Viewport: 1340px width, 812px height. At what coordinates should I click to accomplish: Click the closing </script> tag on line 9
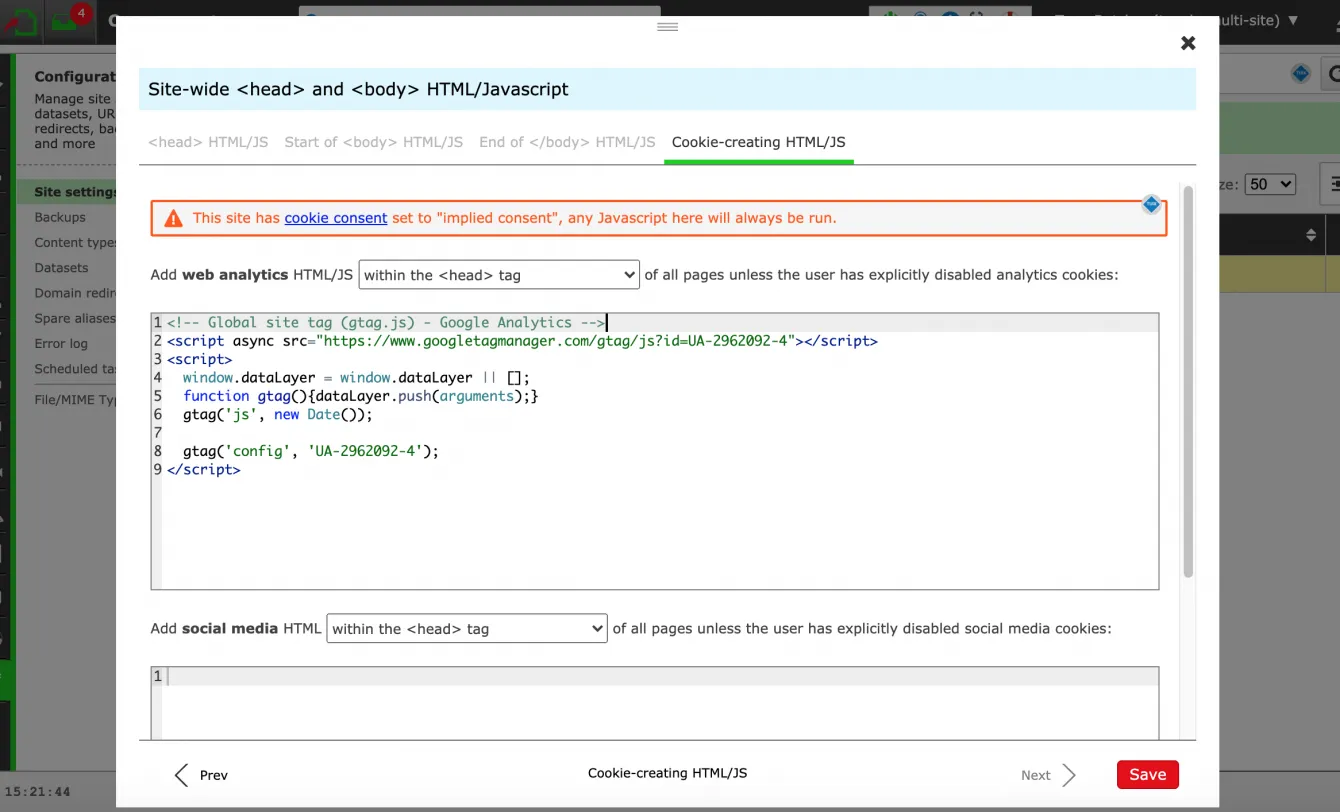point(204,469)
